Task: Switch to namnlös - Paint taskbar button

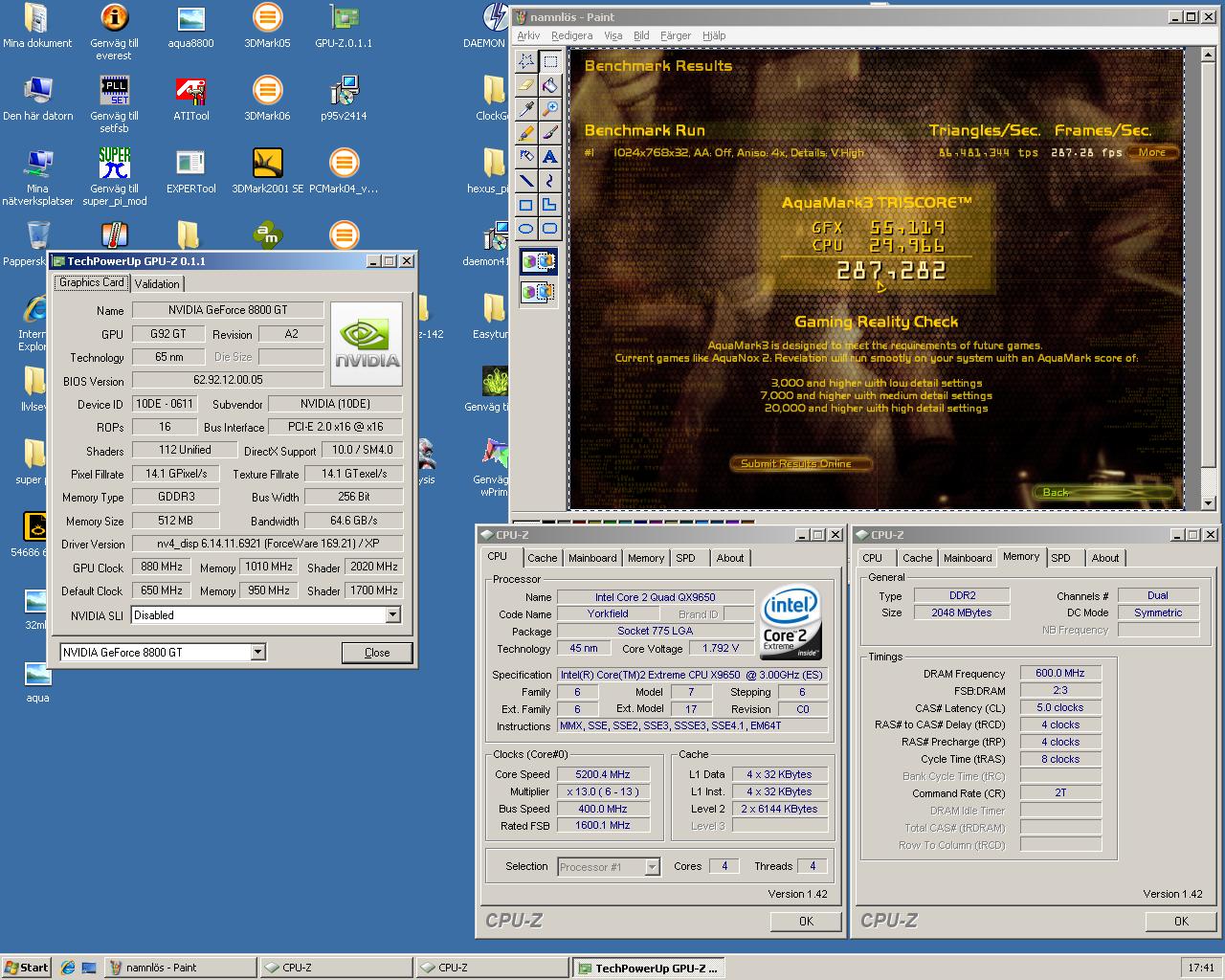Action: tap(179, 968)
